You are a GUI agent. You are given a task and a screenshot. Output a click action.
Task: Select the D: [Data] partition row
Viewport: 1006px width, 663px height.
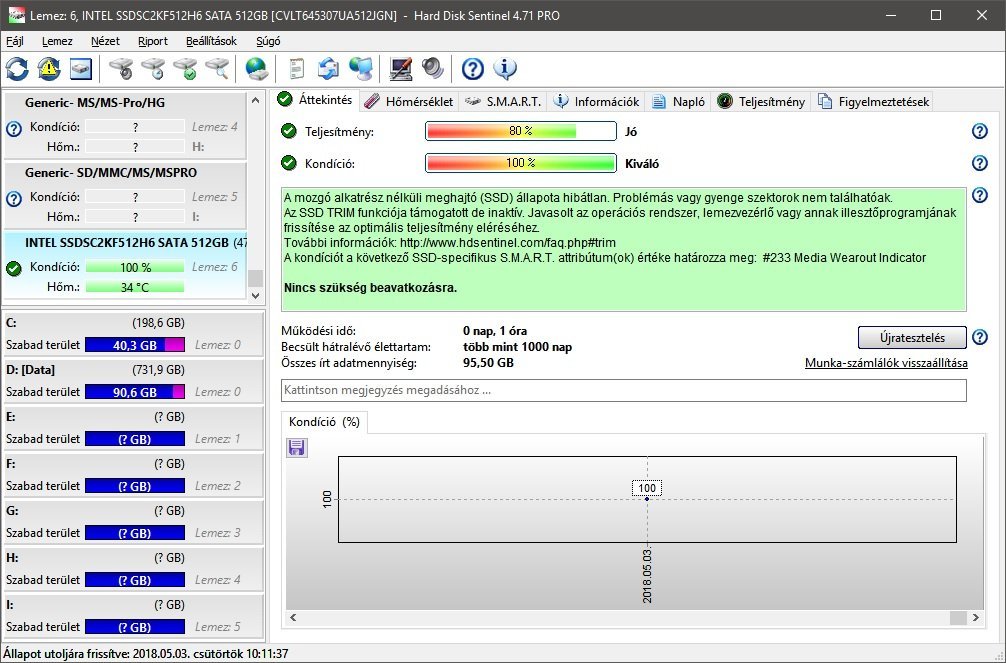[133, 381]
